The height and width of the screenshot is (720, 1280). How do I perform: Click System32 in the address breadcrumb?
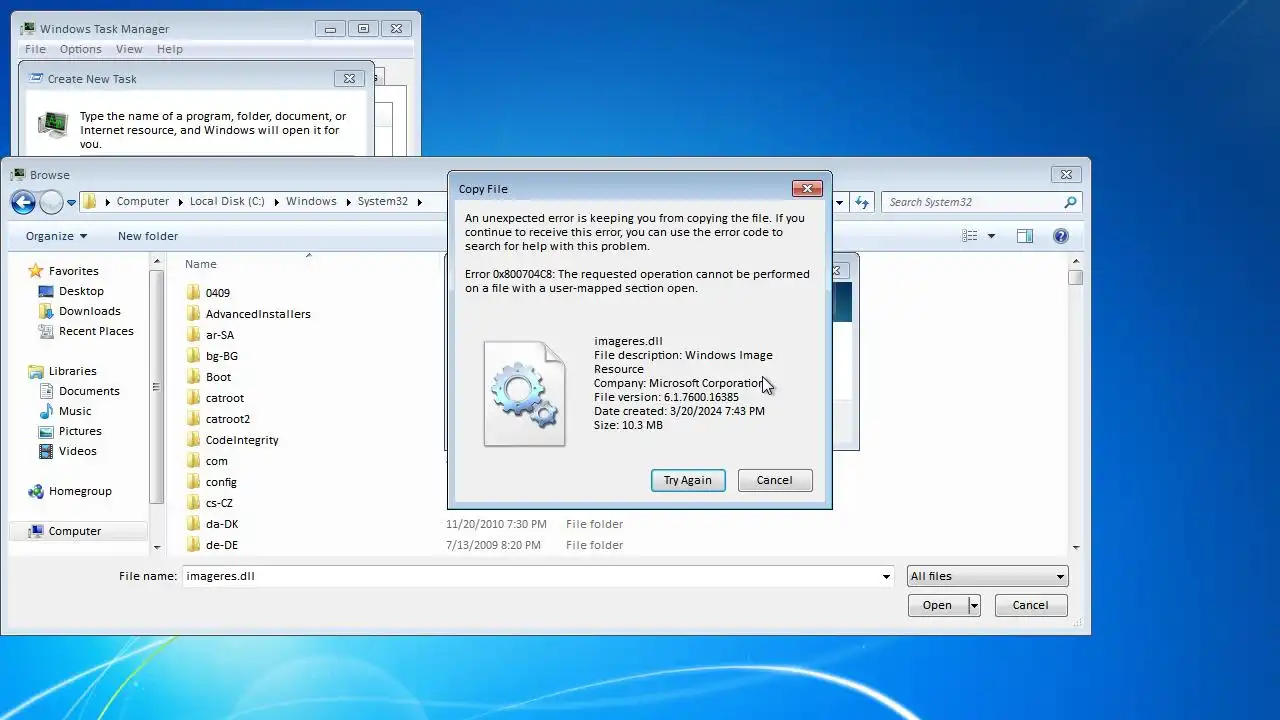383,201
